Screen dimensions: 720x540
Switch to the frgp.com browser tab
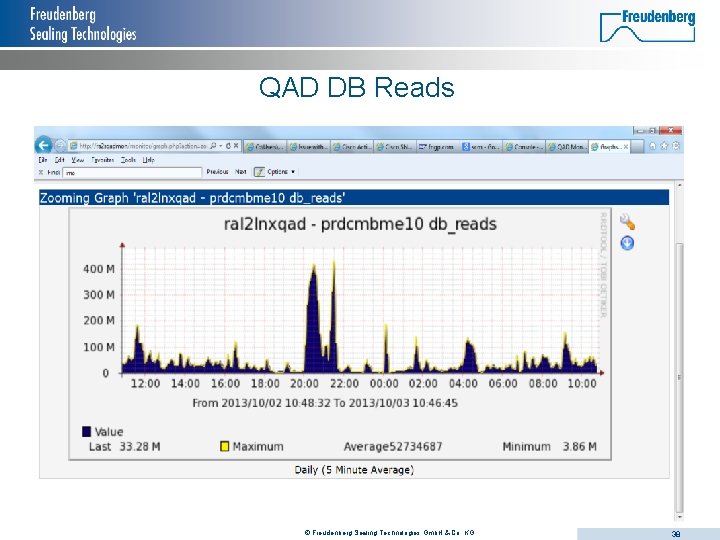(436, 147)
